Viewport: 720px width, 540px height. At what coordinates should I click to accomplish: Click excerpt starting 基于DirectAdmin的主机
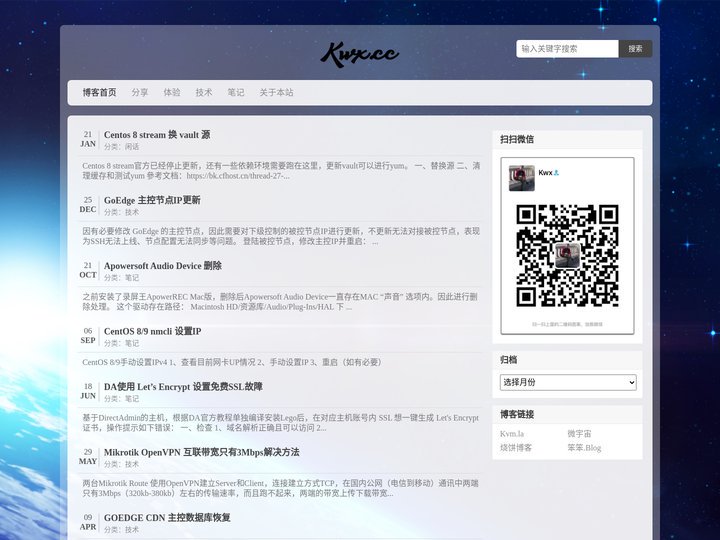281,423
